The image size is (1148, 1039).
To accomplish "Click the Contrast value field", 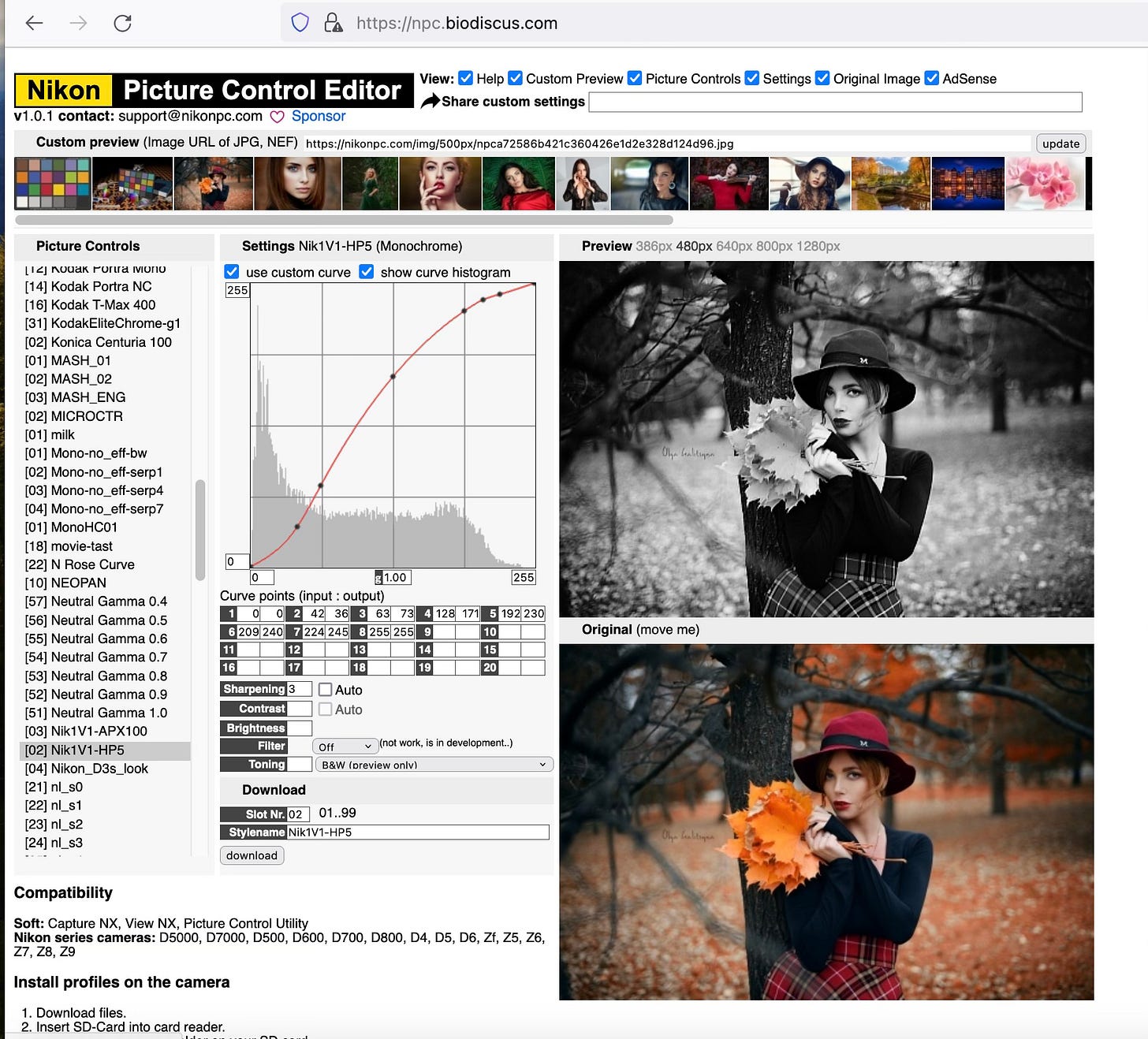I will click(x=300, y=709).
